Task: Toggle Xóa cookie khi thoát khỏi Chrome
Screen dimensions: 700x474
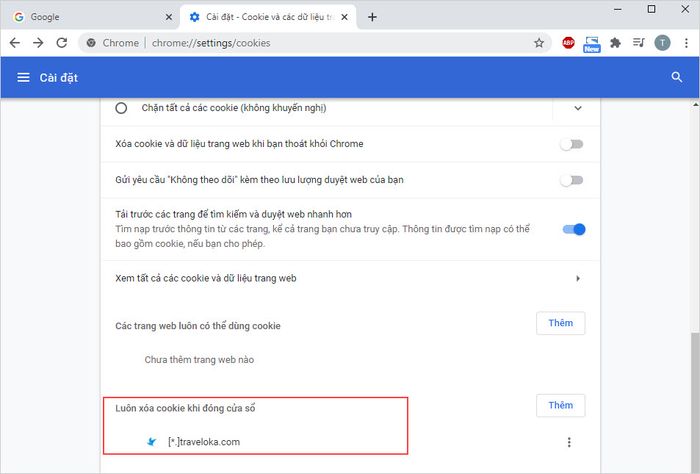Action: click(x=572, y=144)
